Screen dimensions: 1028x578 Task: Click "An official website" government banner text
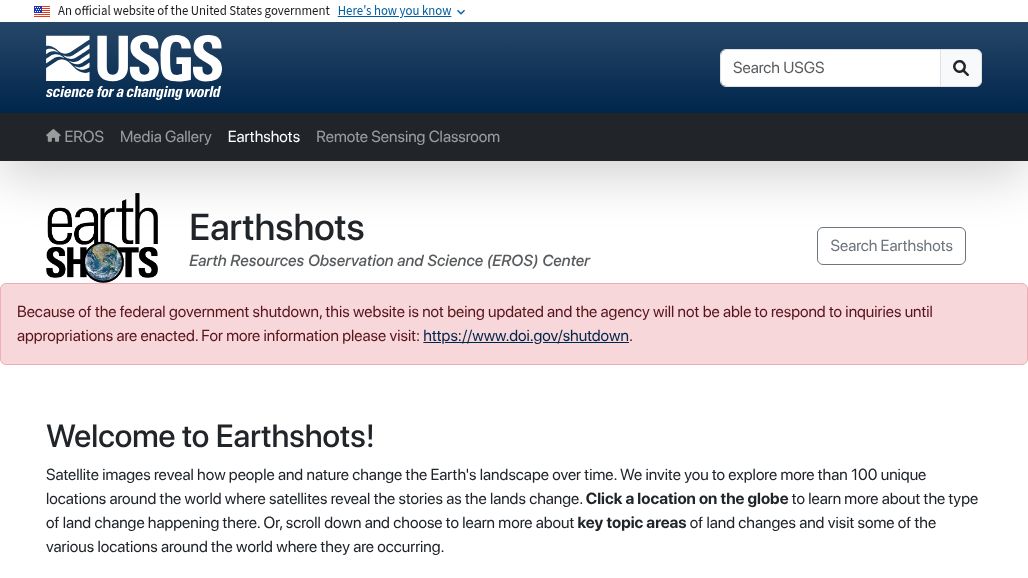(x=194, y=11)
